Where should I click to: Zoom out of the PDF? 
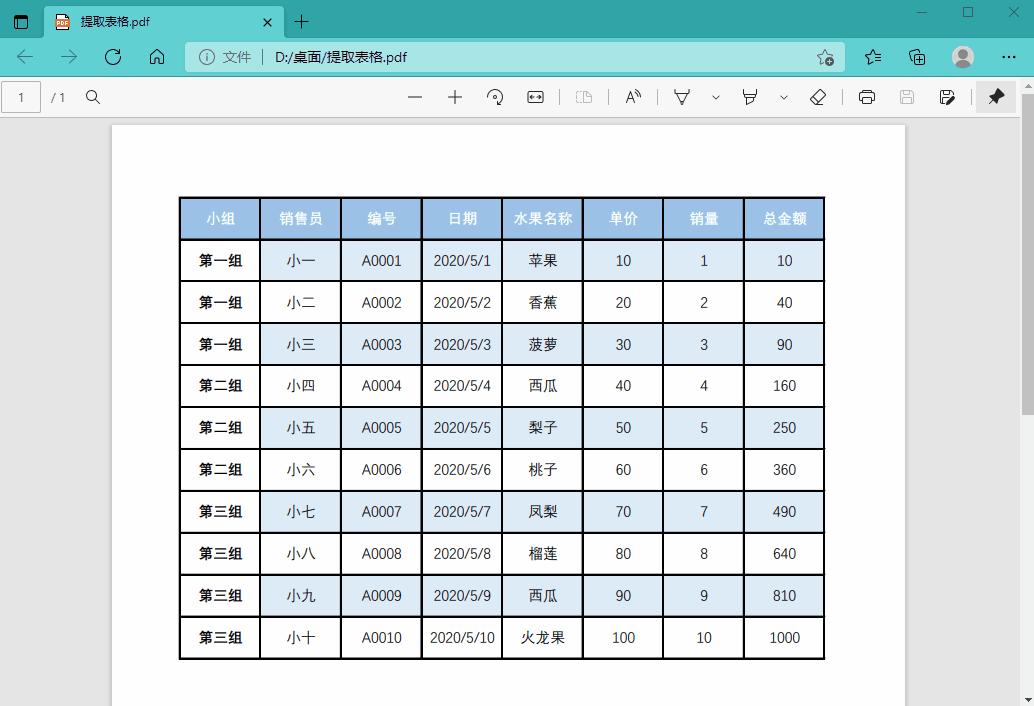coord(414,97)
